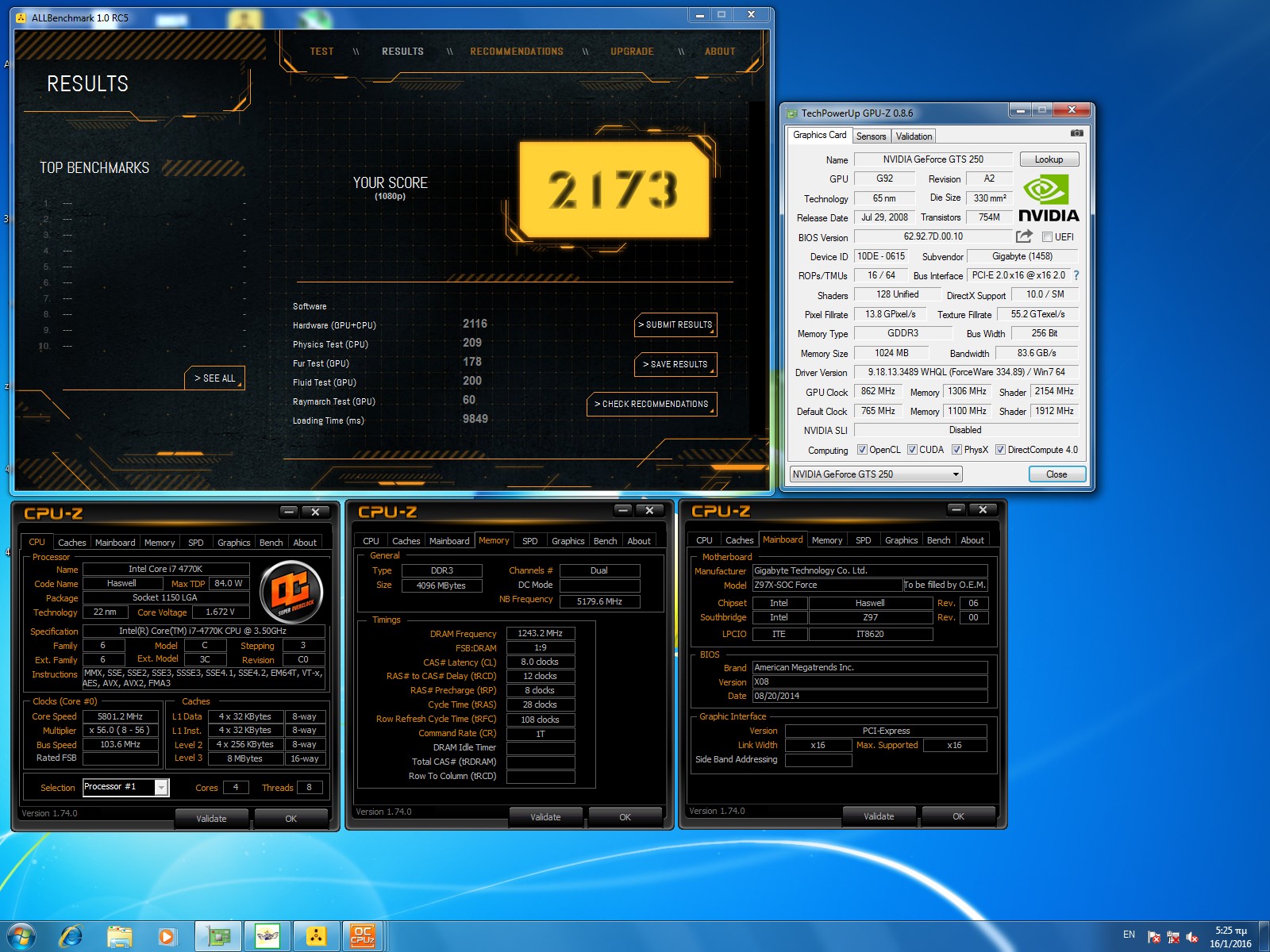Switch to ALLBenchmark yellow taskbar icon
The width and height of the screenshot is (1270, 952).
tap(317, 937)
